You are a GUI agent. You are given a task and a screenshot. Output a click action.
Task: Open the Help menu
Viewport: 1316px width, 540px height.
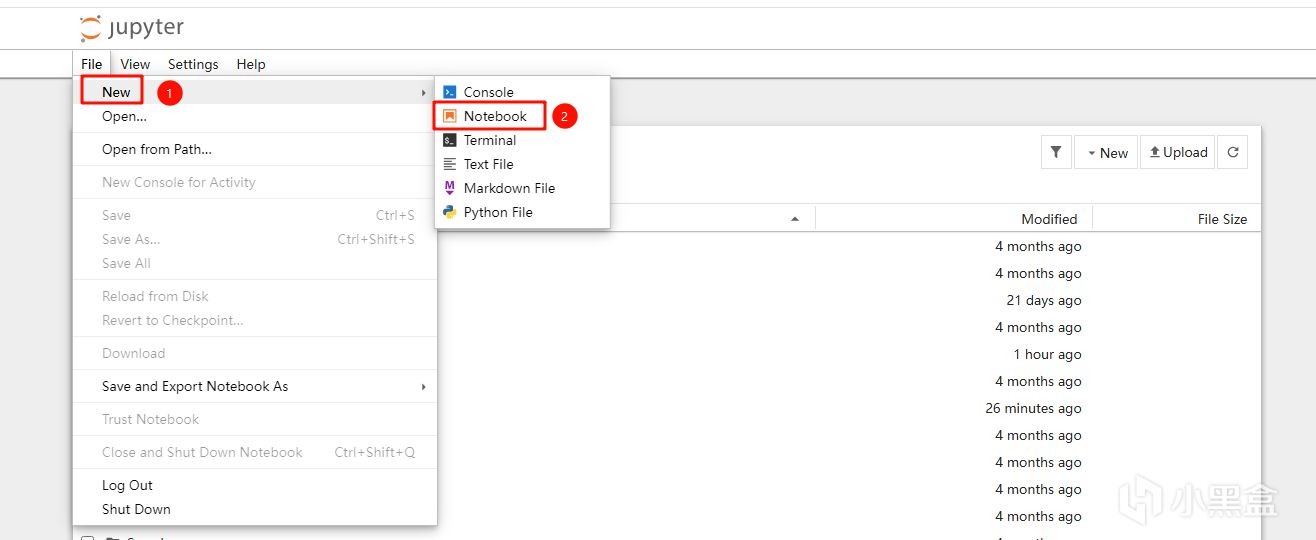point(251,64)
